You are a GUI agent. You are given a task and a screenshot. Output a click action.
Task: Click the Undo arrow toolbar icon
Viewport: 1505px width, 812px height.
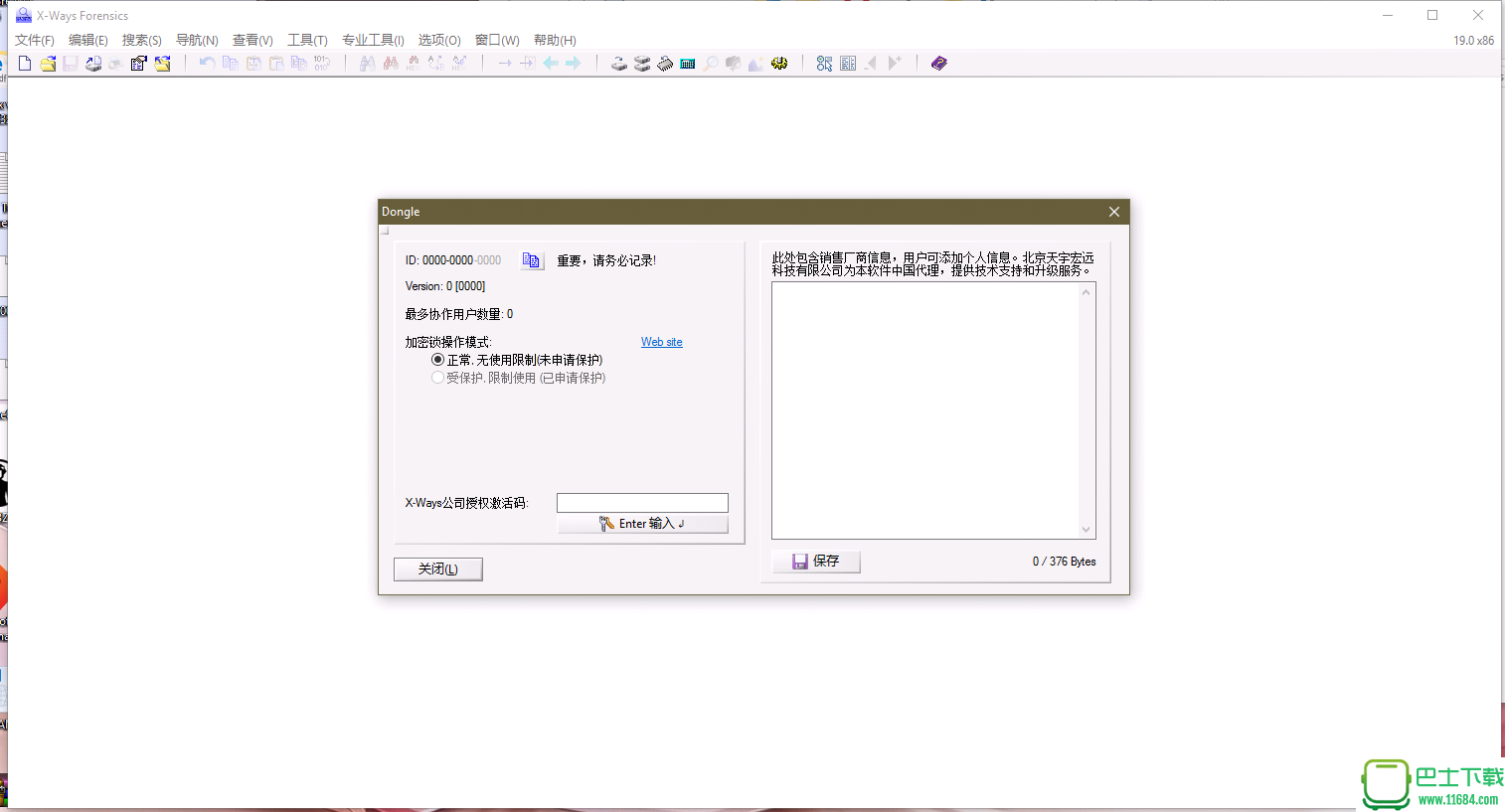pyautogui.click(x=207, y=63)
